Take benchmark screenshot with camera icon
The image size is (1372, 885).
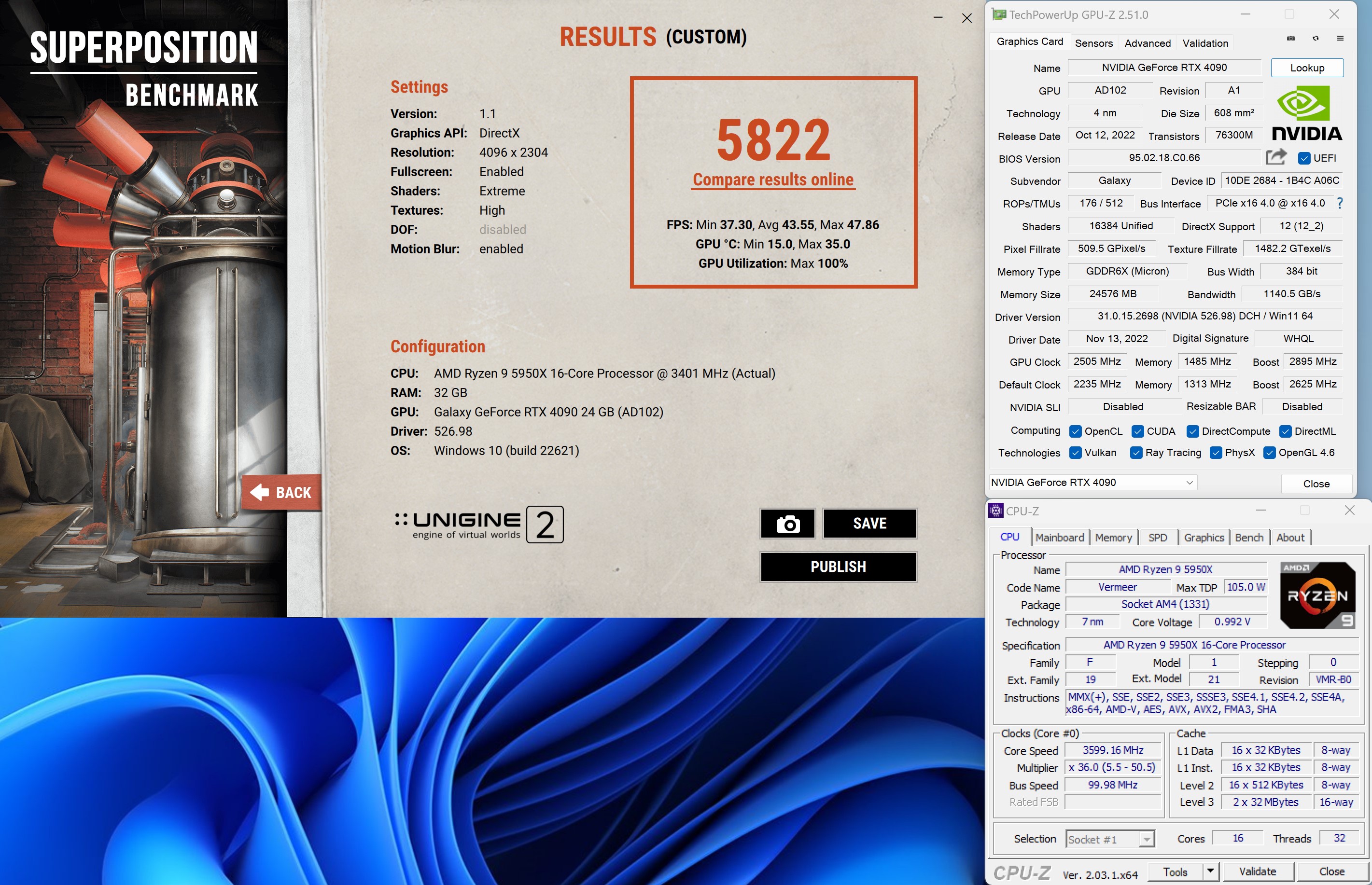pos(787,524)
